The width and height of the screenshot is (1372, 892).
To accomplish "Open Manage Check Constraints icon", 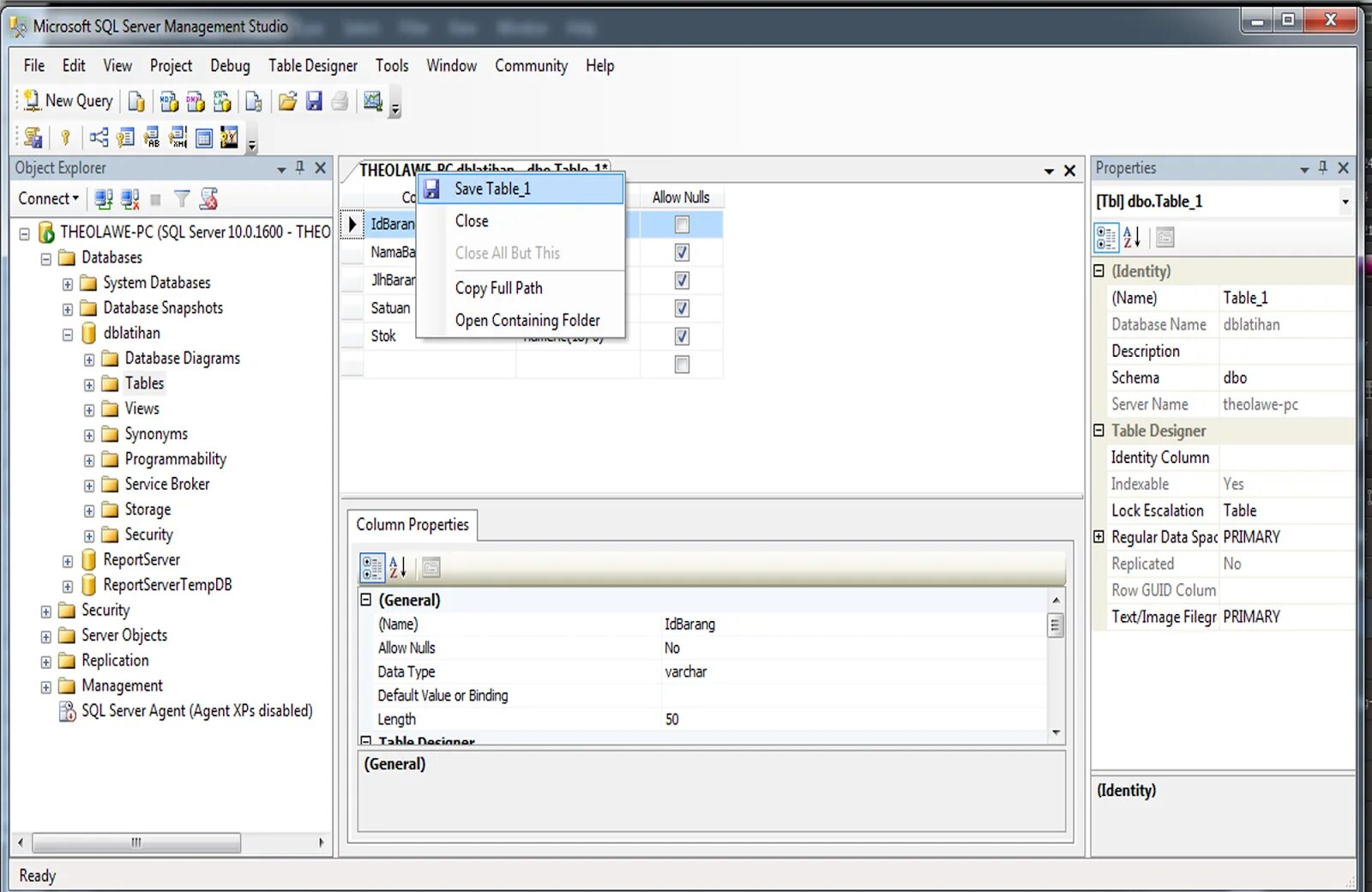I will (x=204, y=137).
